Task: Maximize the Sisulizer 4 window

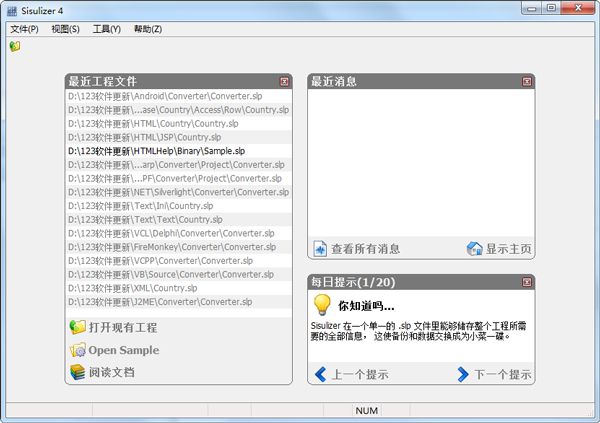Action: 551,8
